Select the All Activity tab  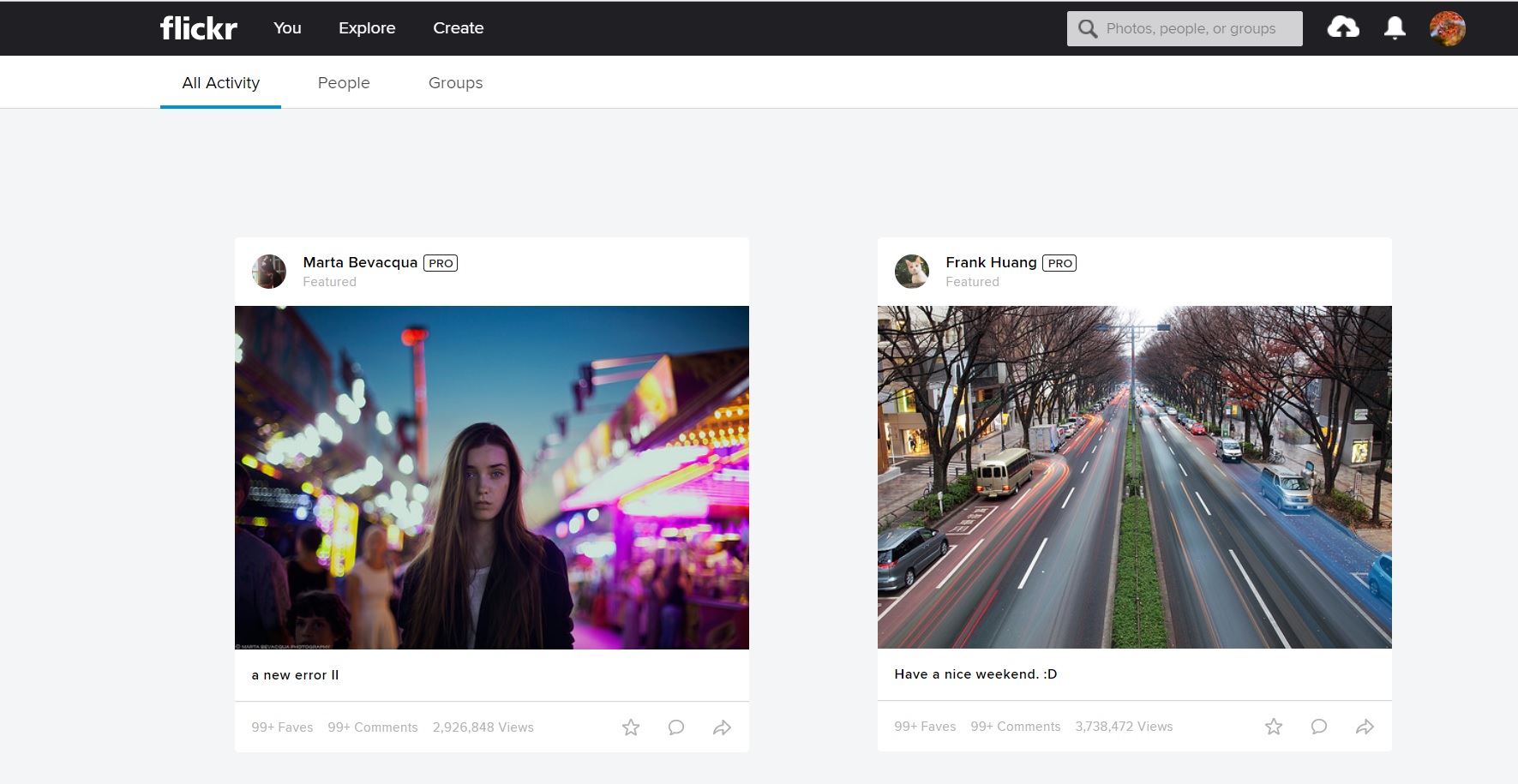pos(220,83)
